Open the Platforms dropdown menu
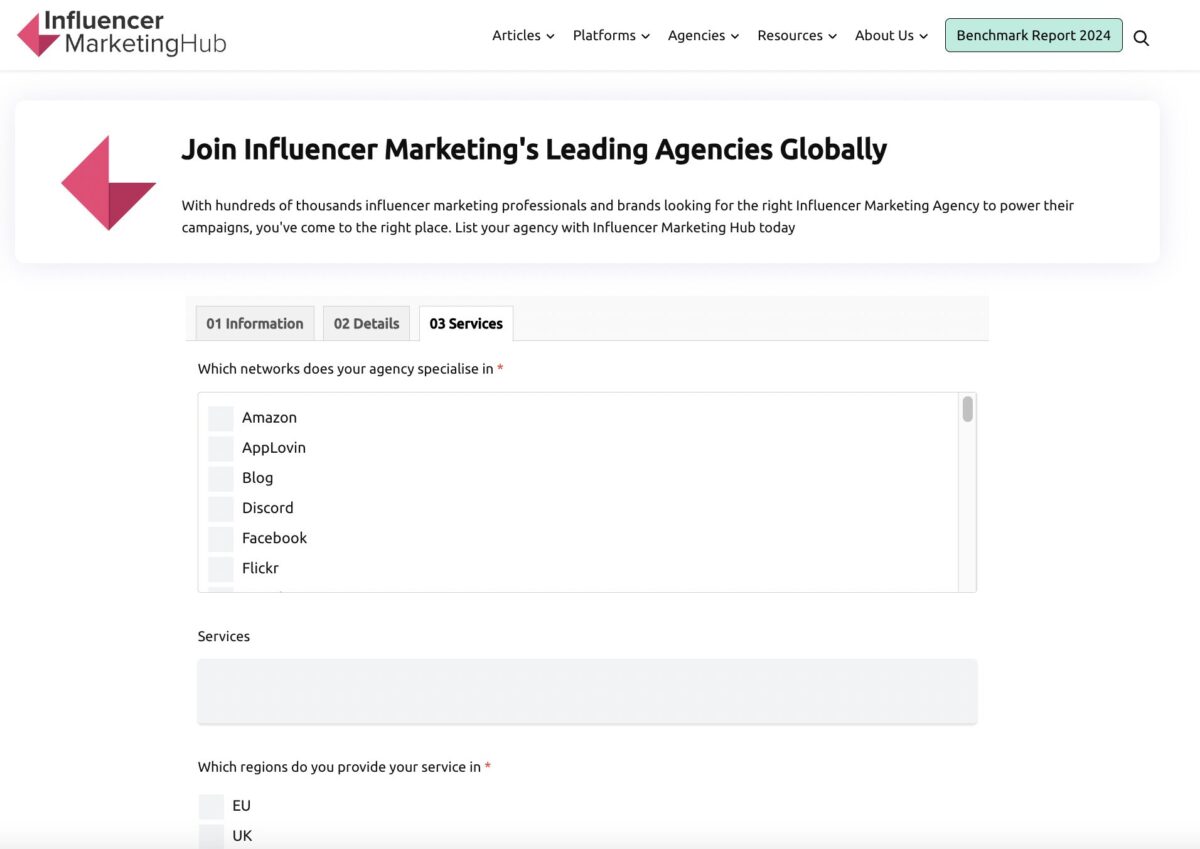The height and width of the screenshot is (849, 1200). [x=611, y=35]
